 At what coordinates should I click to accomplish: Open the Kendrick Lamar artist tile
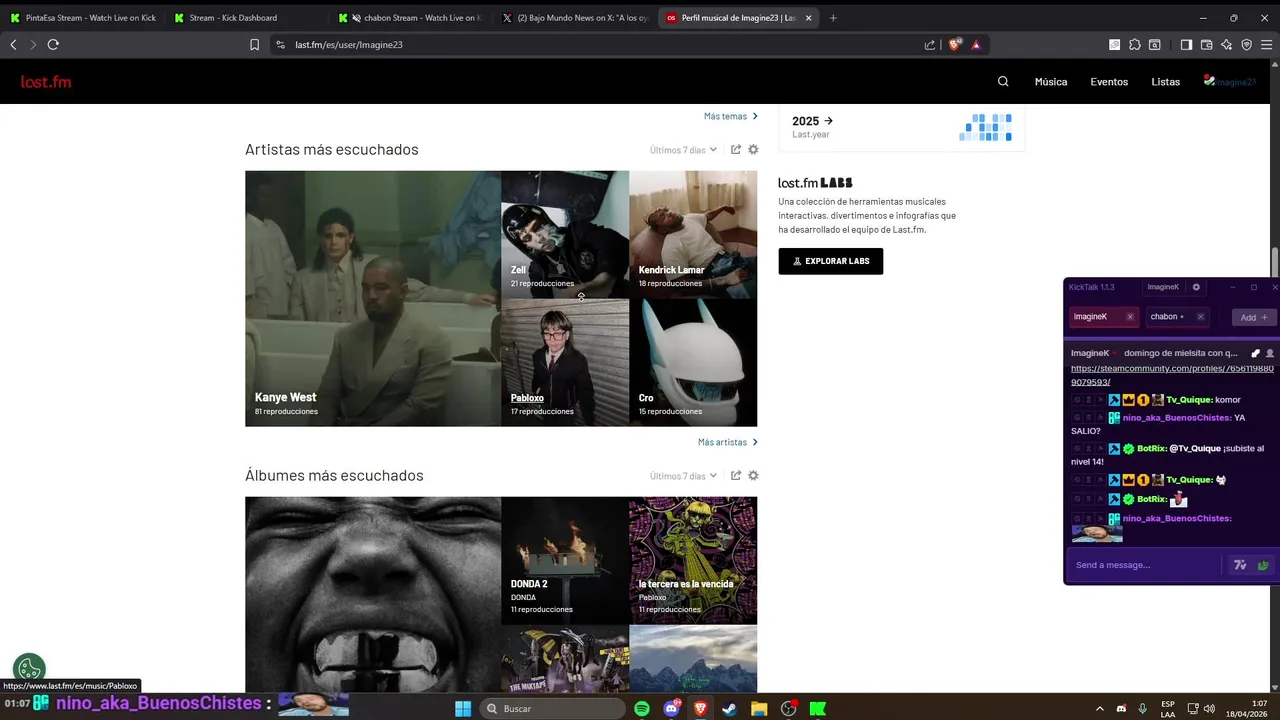coord(693,234)
